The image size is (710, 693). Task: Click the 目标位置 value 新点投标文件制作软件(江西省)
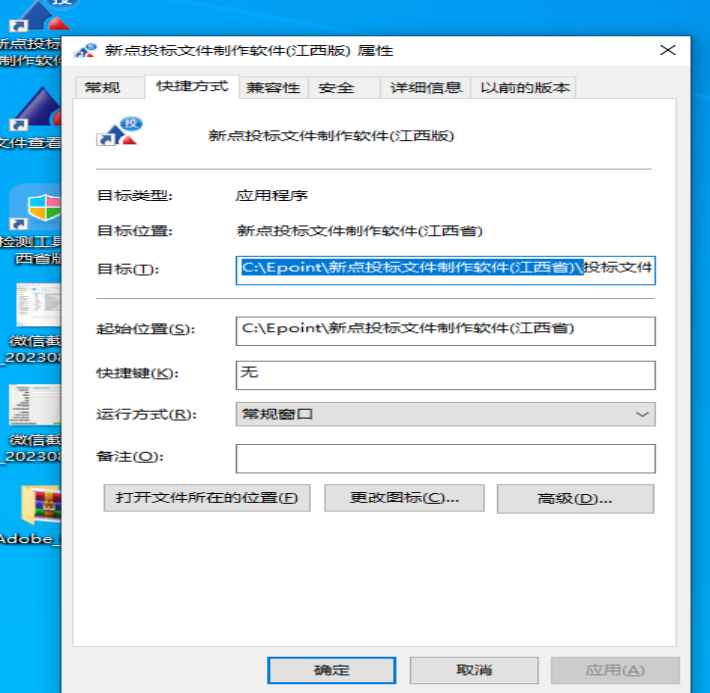(x=360, y=231)
